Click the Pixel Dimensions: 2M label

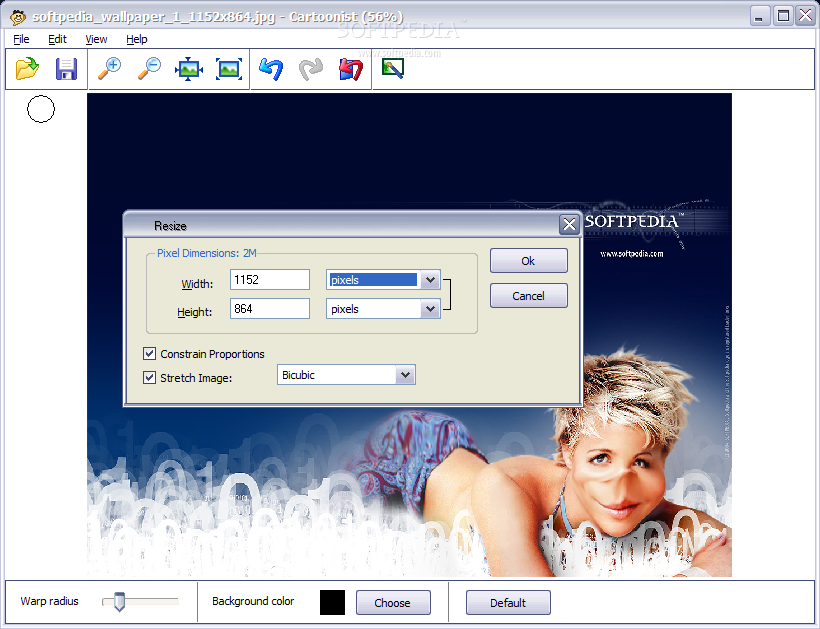coord(207,253)
